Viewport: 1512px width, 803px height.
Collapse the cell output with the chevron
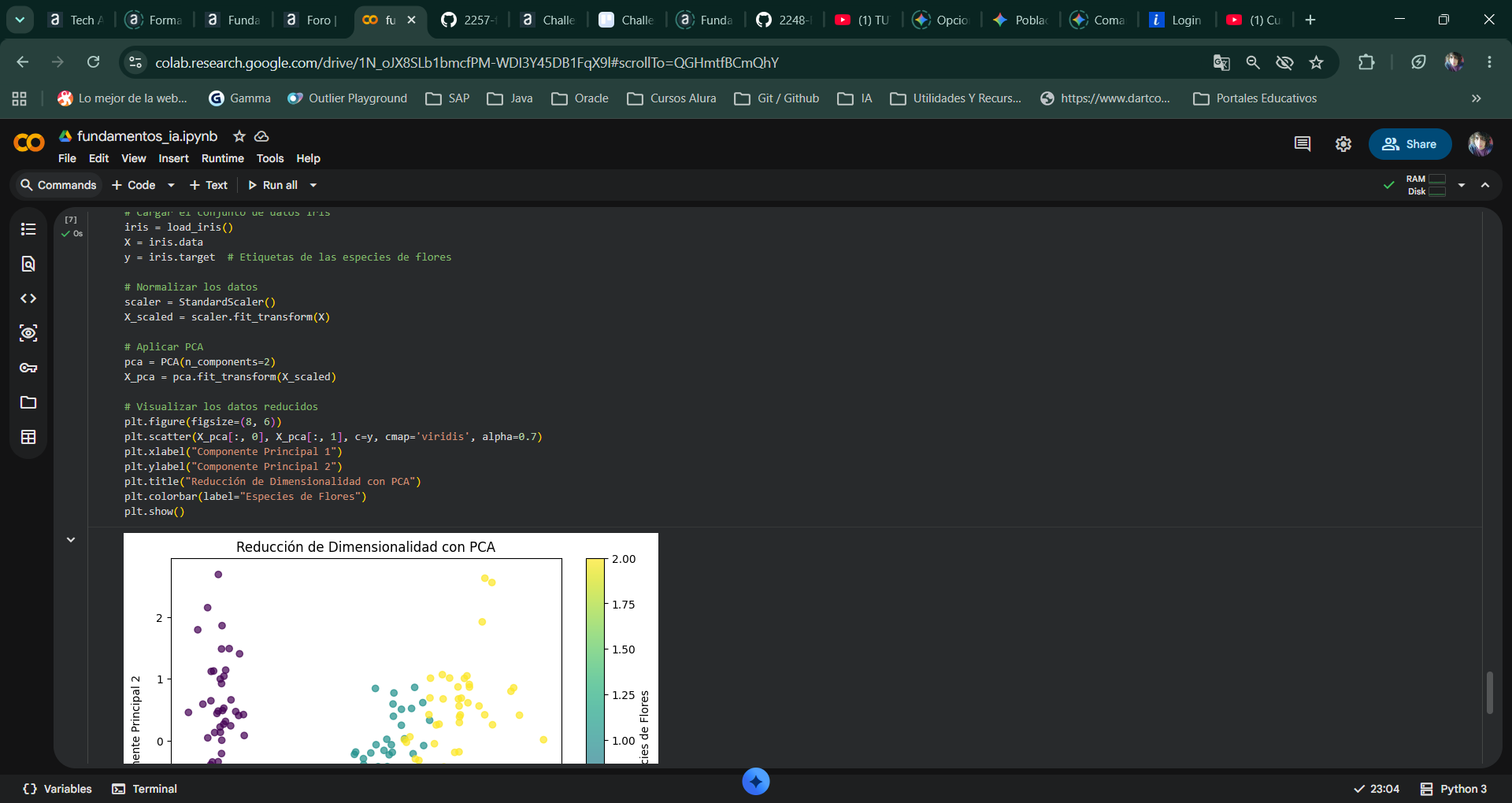(71, 539)
